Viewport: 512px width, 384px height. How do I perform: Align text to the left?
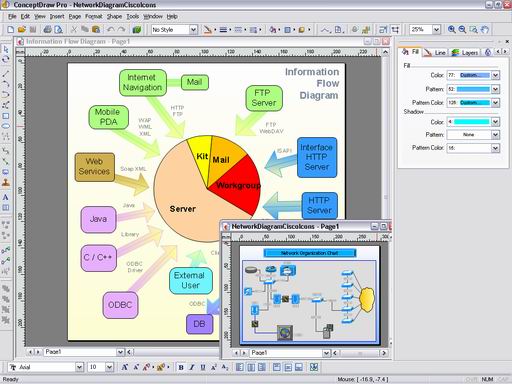tap(239, 367)
